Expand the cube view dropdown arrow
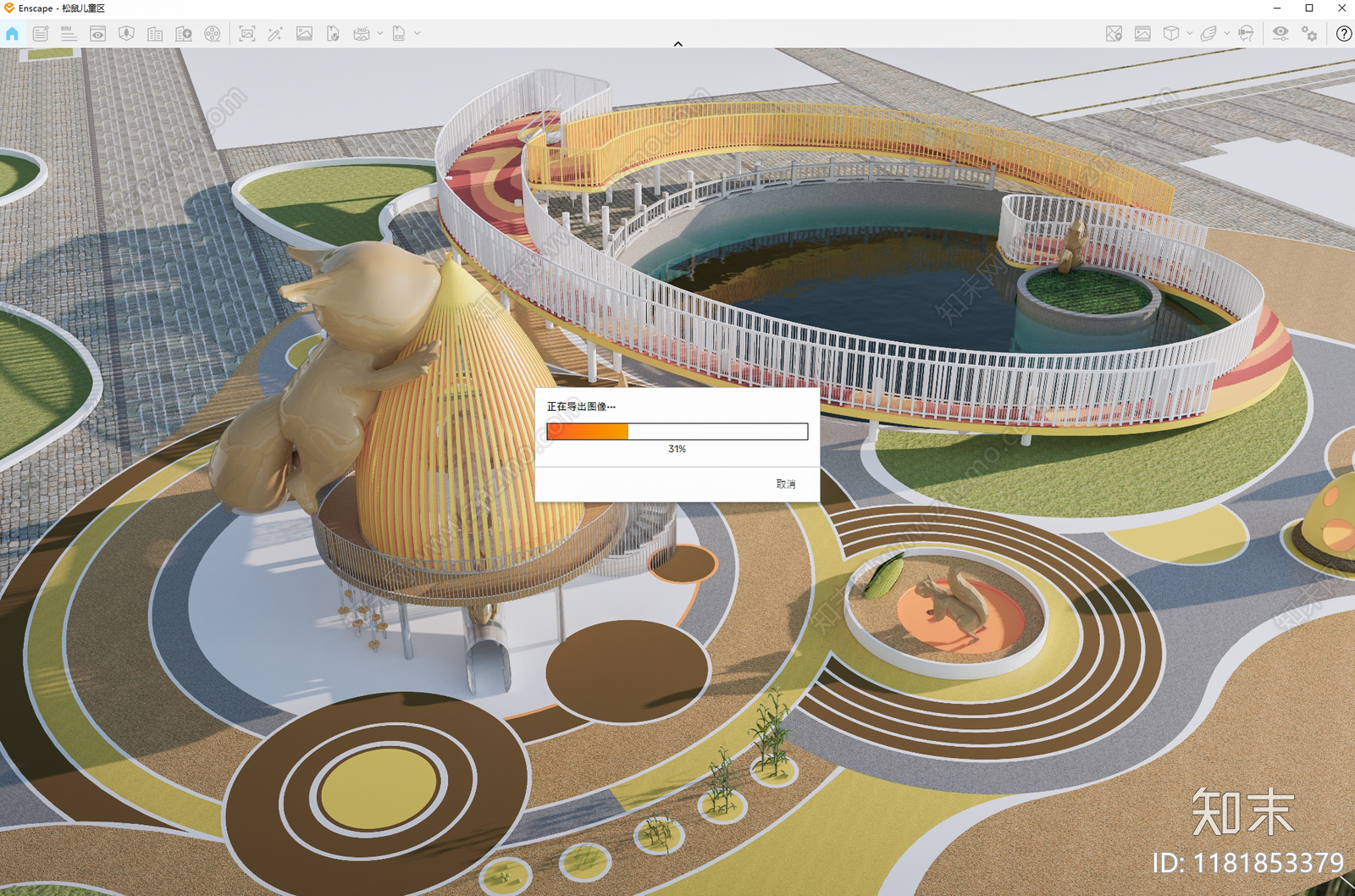Viewport: 1355px width, 896px height. point(1190,34)
